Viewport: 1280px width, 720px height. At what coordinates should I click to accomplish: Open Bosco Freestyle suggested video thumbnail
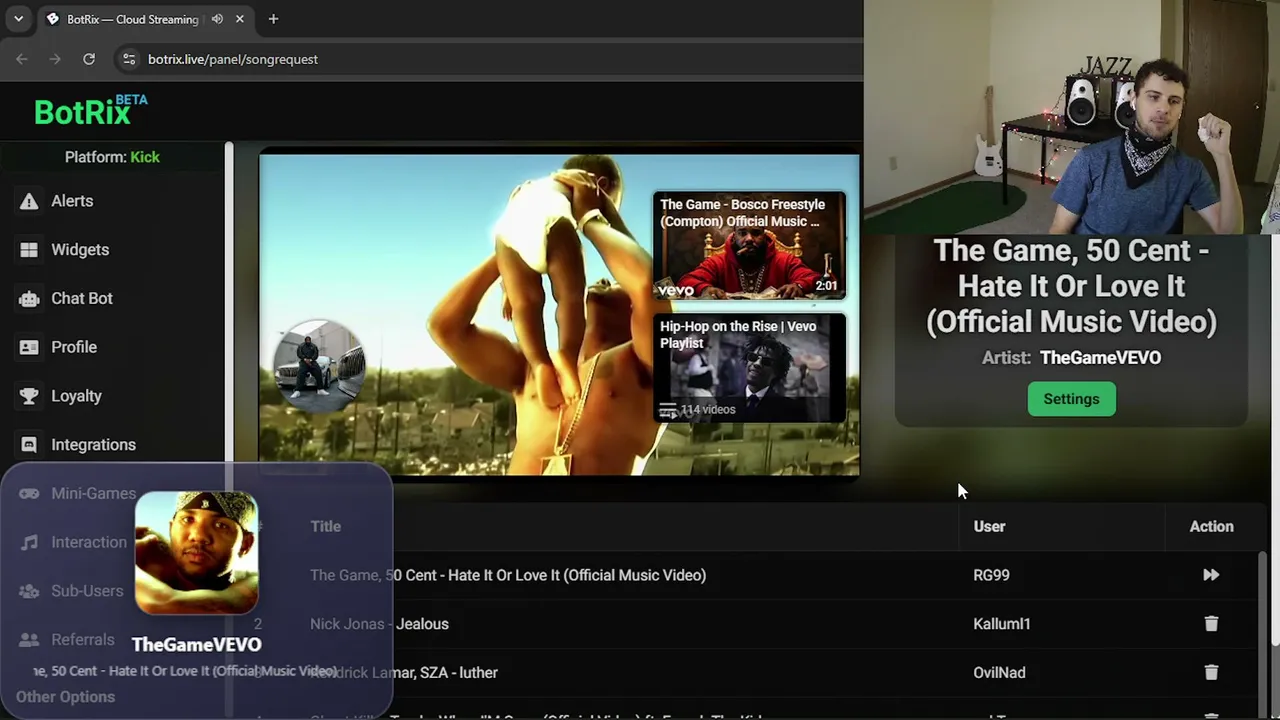click(749, 246)
